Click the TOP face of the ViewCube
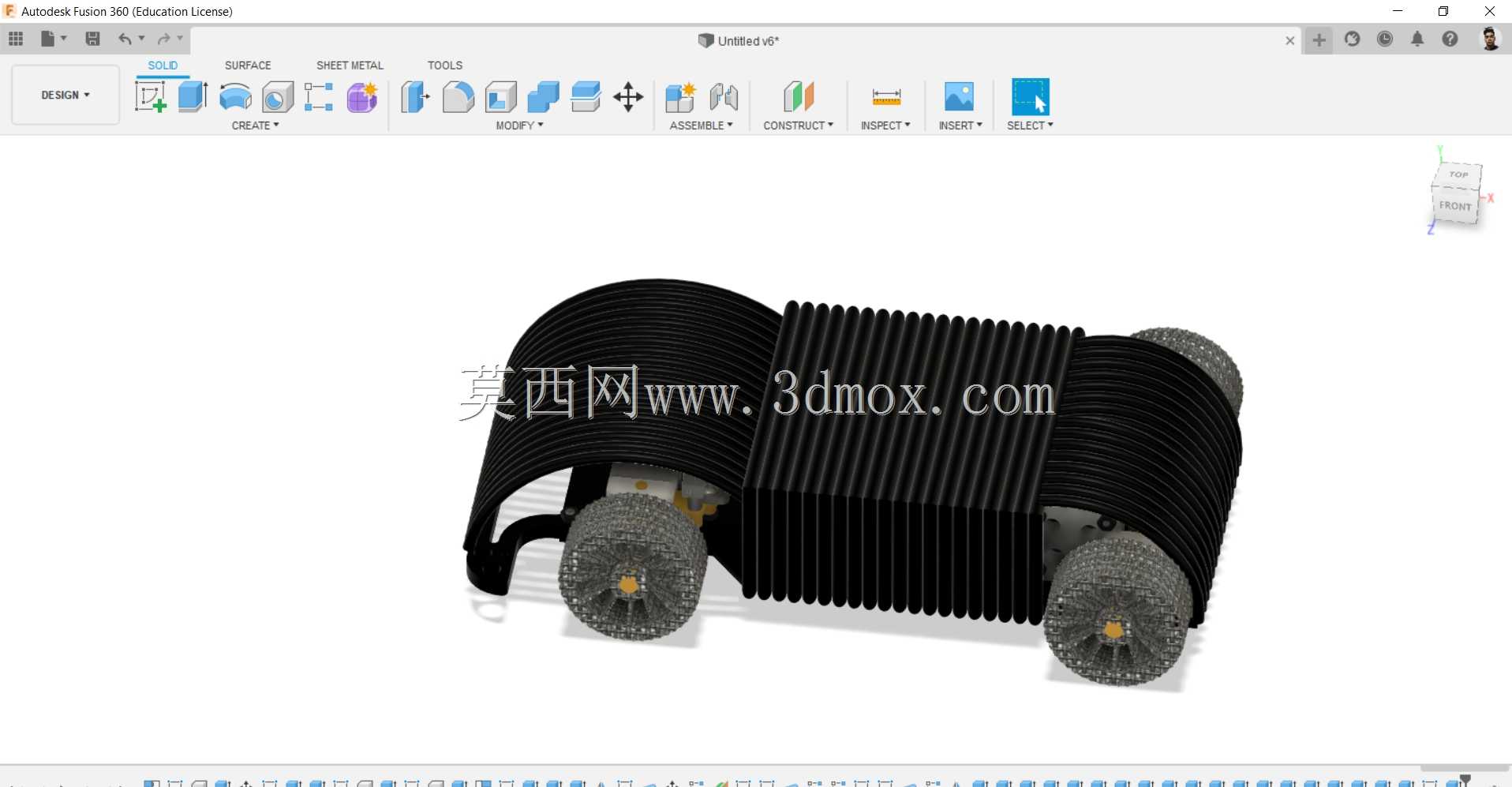 (1458, 174)
